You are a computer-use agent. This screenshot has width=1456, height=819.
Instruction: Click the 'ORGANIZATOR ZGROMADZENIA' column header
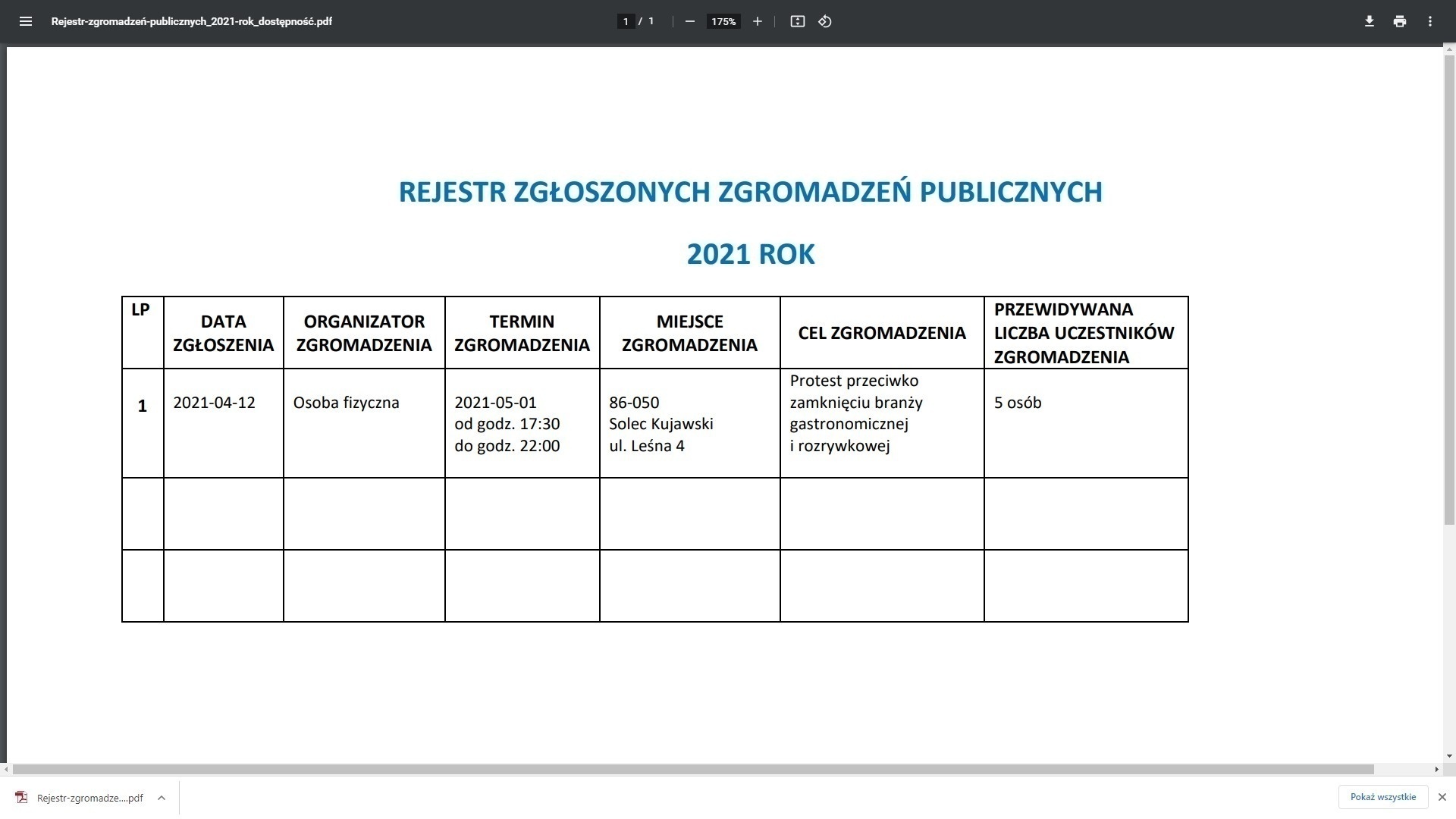click(364, 333)
